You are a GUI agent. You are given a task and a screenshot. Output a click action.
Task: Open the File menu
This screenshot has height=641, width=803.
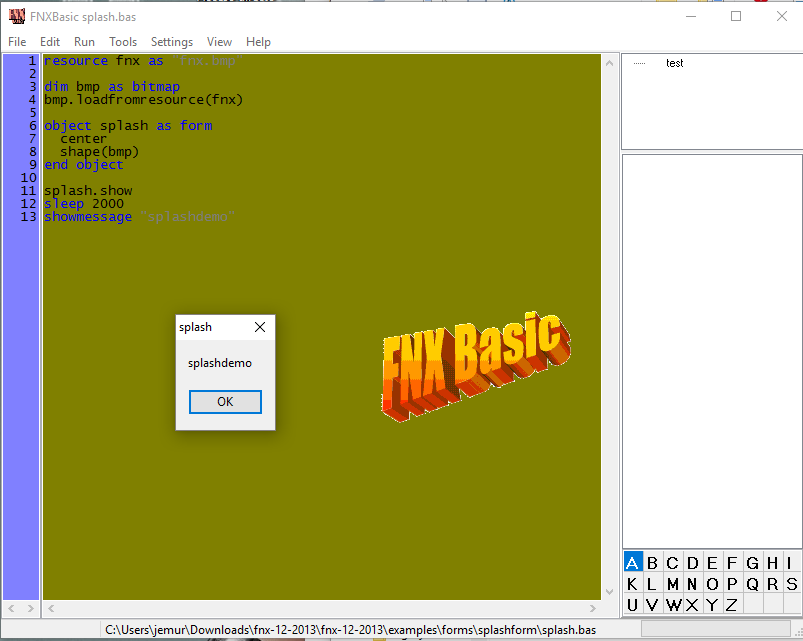pyautogui.click(x=17, y=42)
